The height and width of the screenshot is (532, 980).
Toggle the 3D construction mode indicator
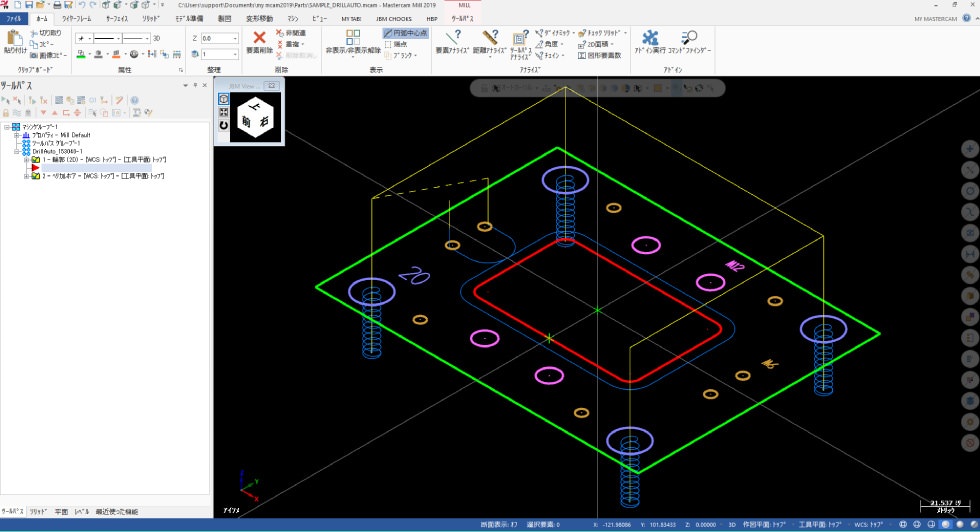point(156,38)
